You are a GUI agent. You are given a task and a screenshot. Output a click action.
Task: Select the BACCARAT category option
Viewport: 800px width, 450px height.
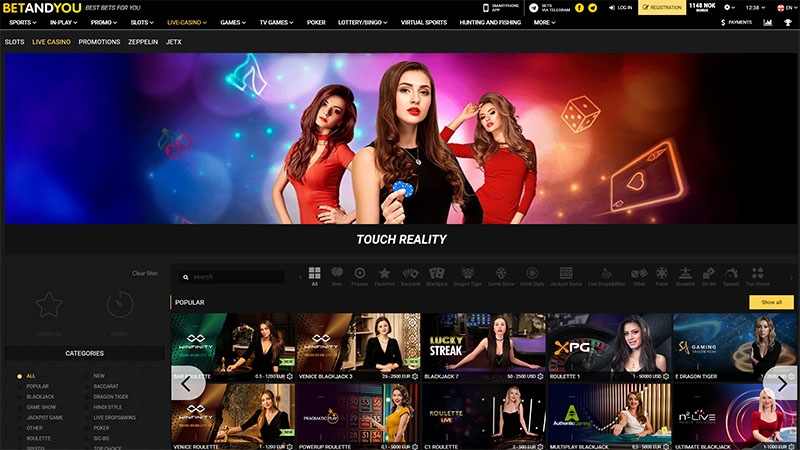tap(106, 386)
